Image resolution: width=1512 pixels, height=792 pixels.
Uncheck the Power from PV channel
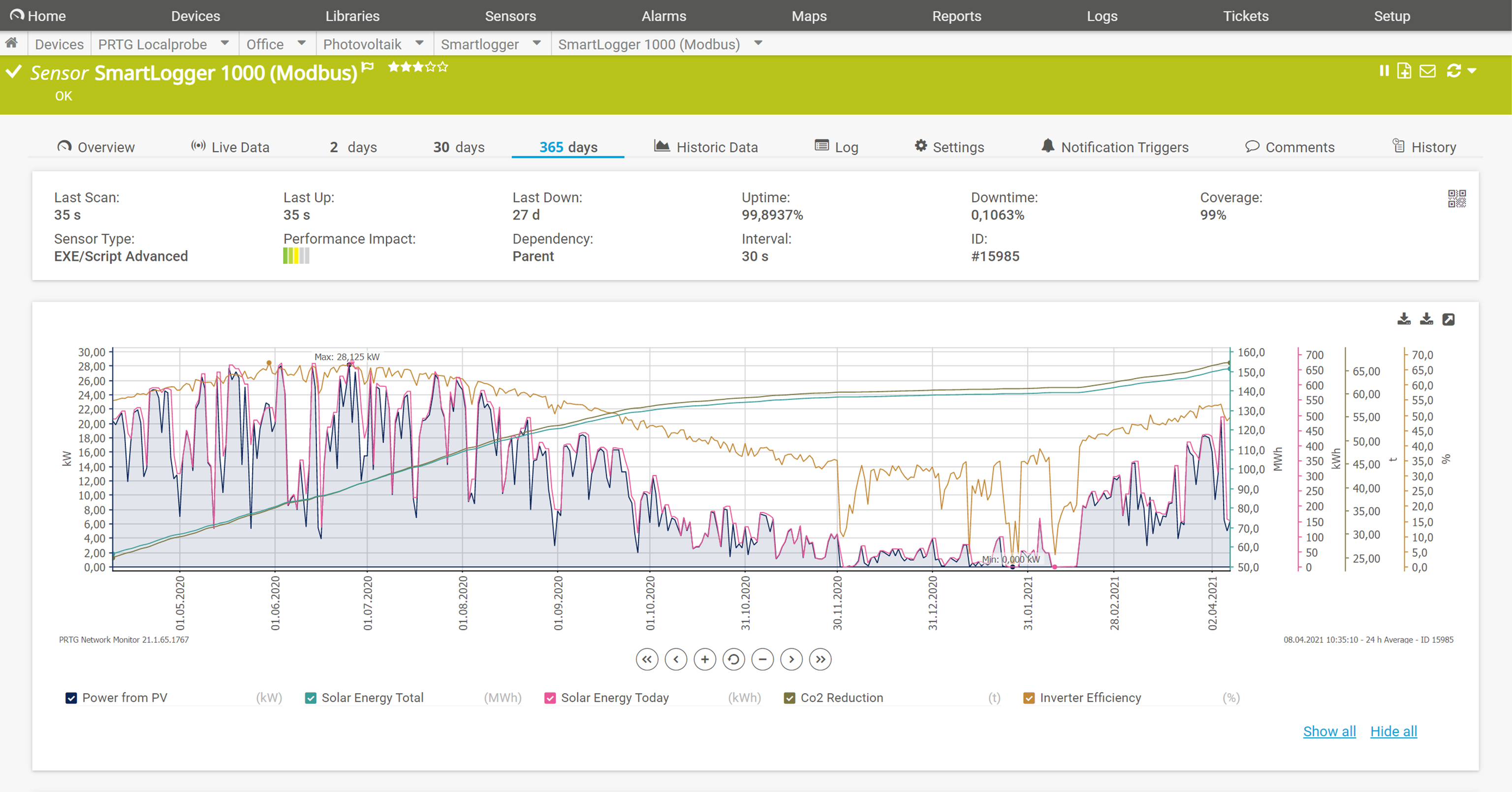[71, 698]
